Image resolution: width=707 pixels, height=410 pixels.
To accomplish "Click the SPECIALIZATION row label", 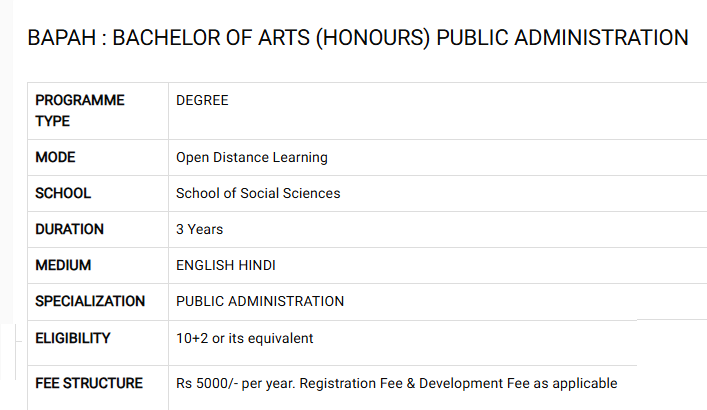I will coord(90,301).
